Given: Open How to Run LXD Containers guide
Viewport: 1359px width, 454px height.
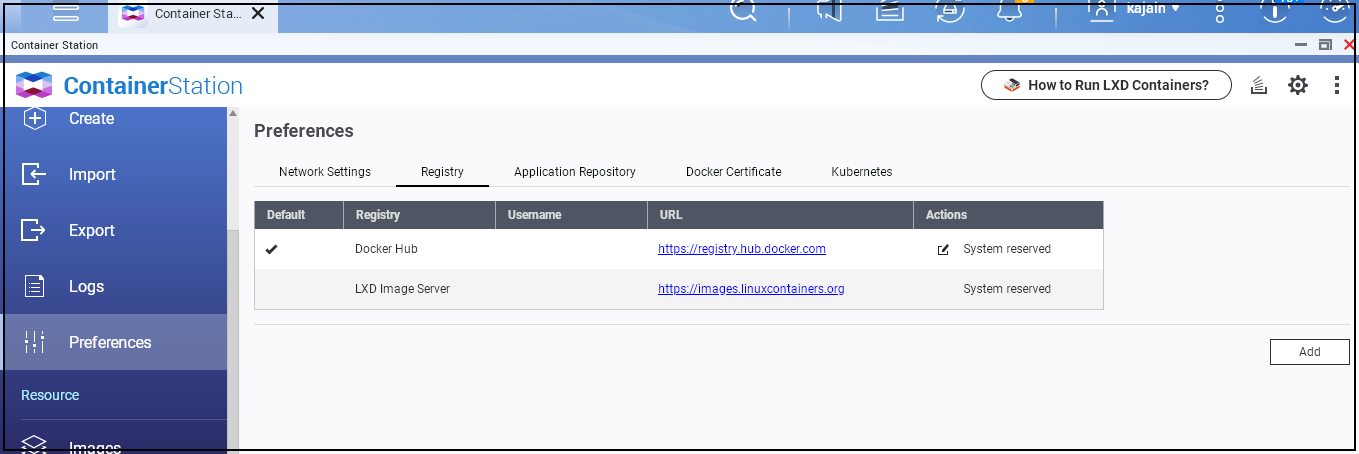Looking at the screenshot, I should click(1108, 85).
